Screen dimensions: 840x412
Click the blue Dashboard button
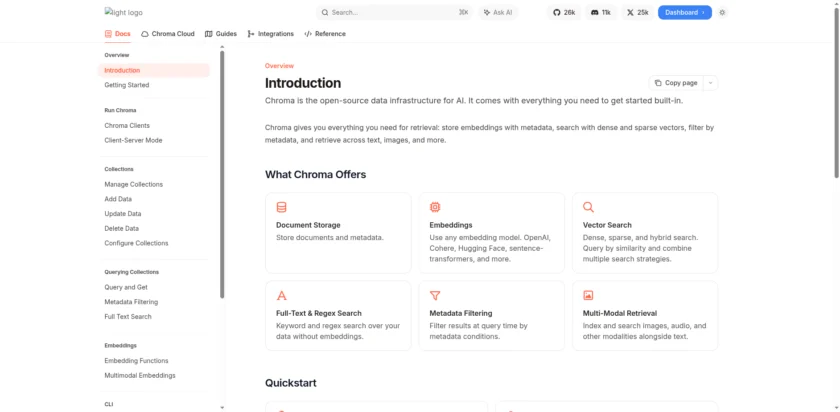684,13
